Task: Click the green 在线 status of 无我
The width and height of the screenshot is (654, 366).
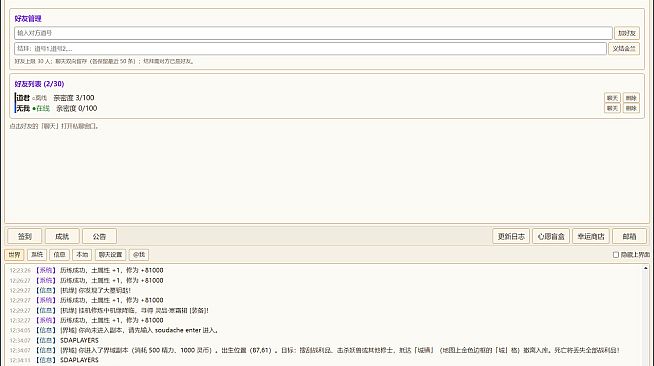Action: coord(41,108)
